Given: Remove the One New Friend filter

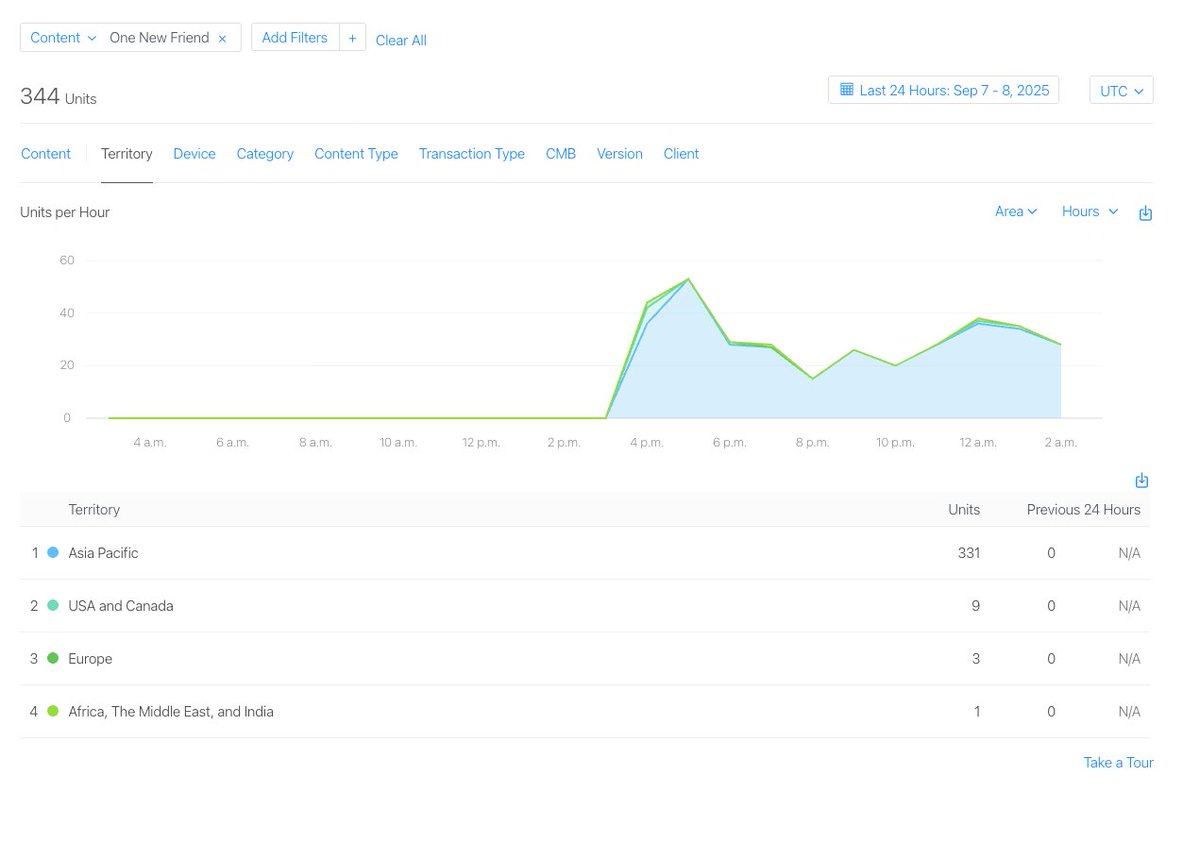Looking at the screenshot, I should [x=222, y=39].
